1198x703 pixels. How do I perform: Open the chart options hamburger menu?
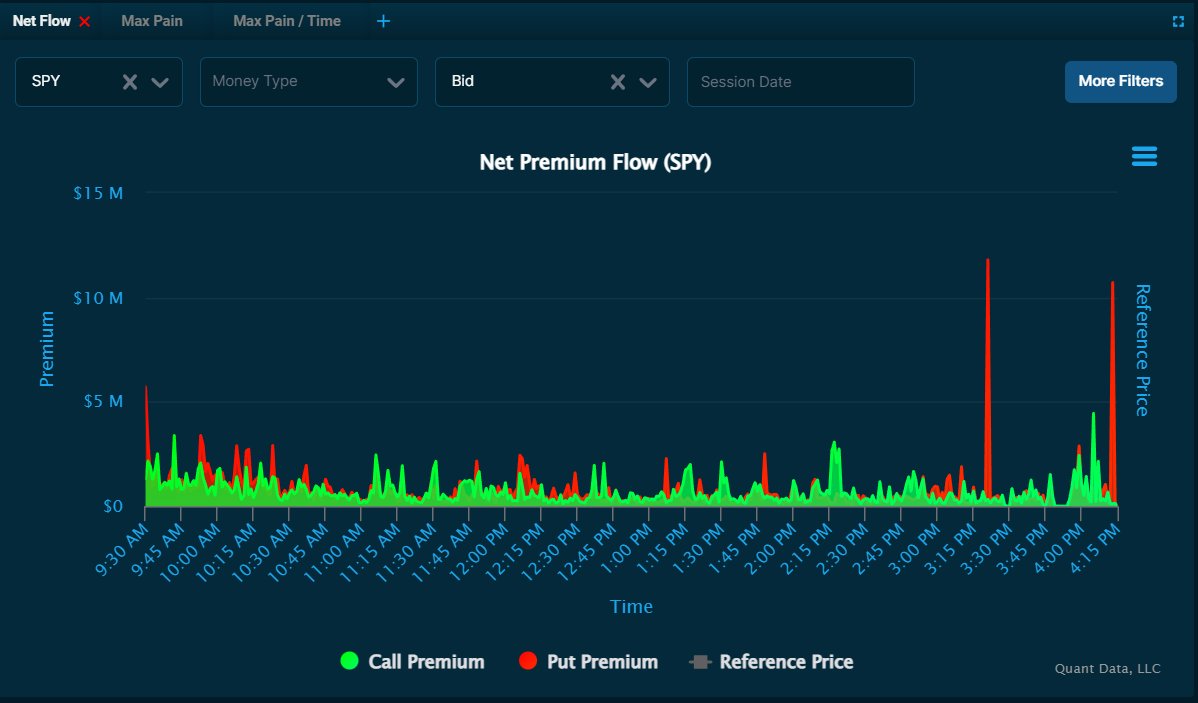point(1143,156)
